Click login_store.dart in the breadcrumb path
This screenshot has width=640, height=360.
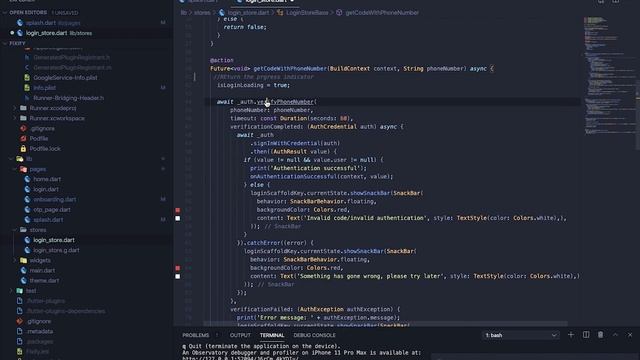click(x=248, y=13)
